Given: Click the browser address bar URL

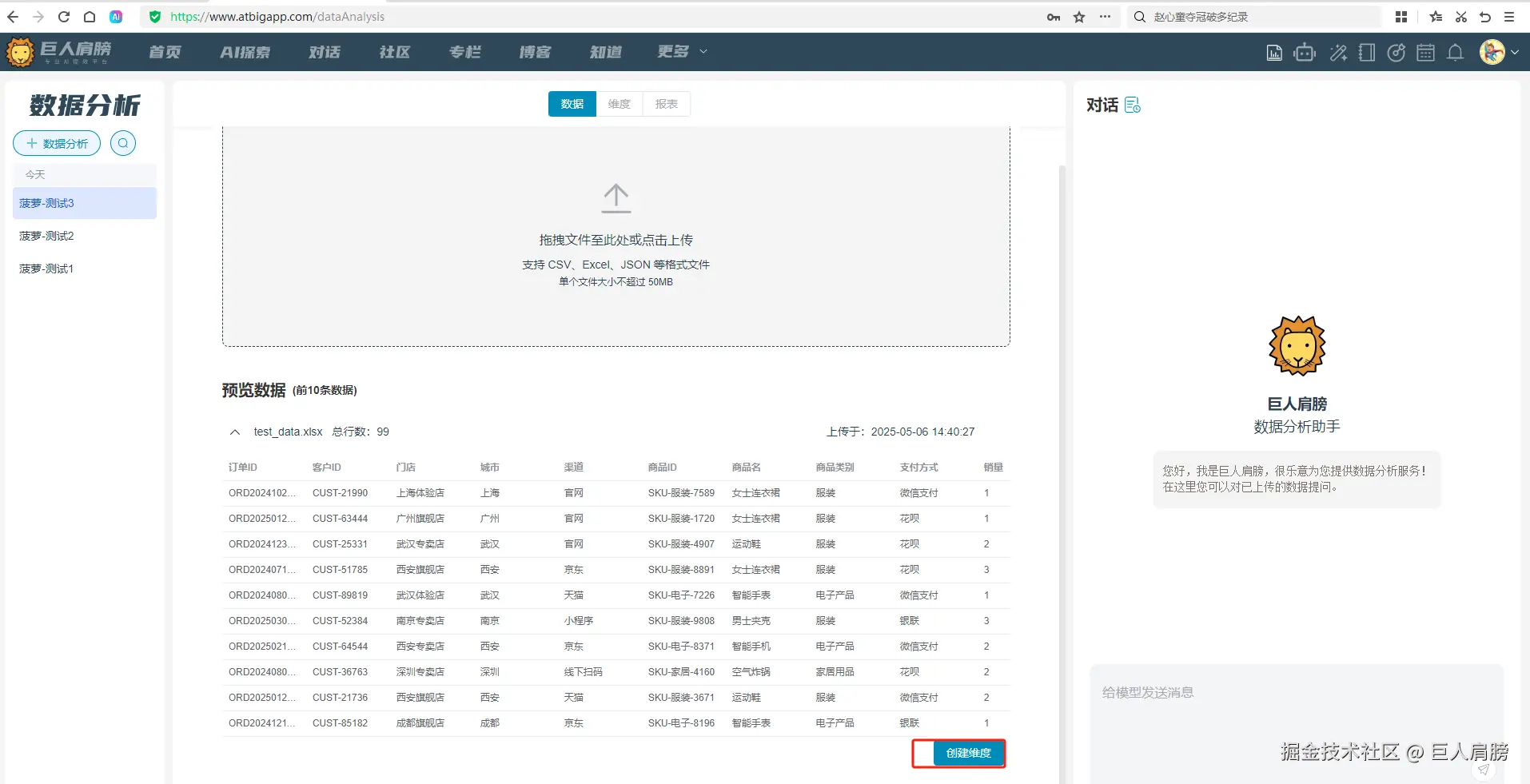Looking at the screenshot, I should tap(277, 17).
